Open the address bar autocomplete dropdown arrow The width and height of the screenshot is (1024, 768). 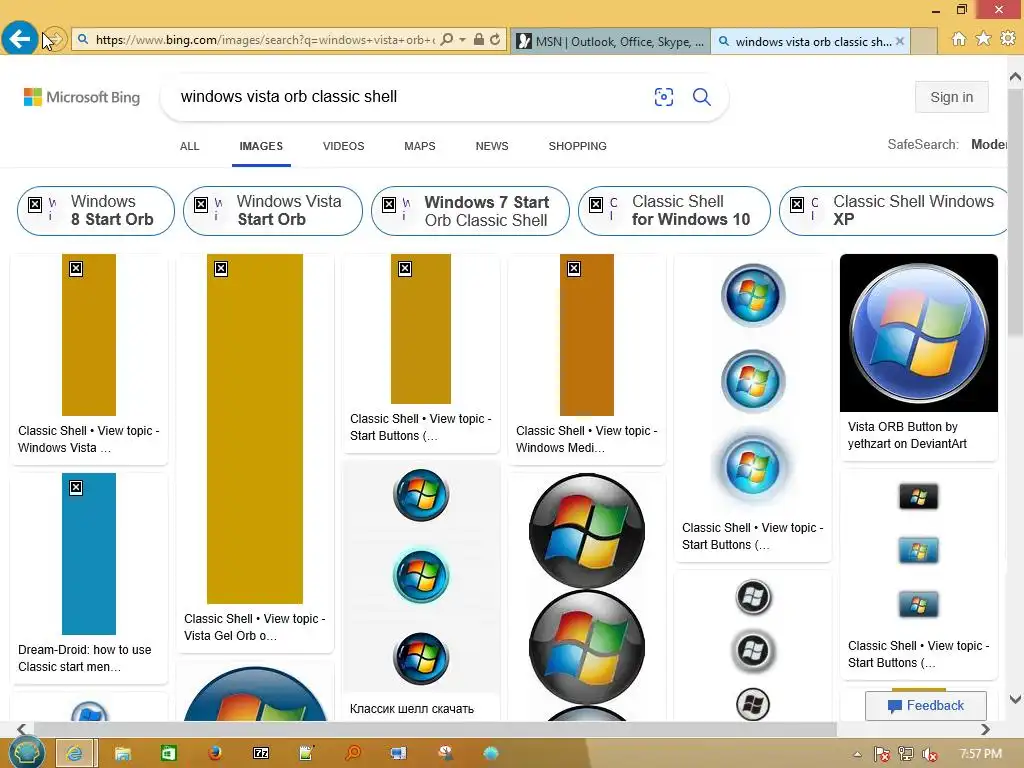pos(462,40)
